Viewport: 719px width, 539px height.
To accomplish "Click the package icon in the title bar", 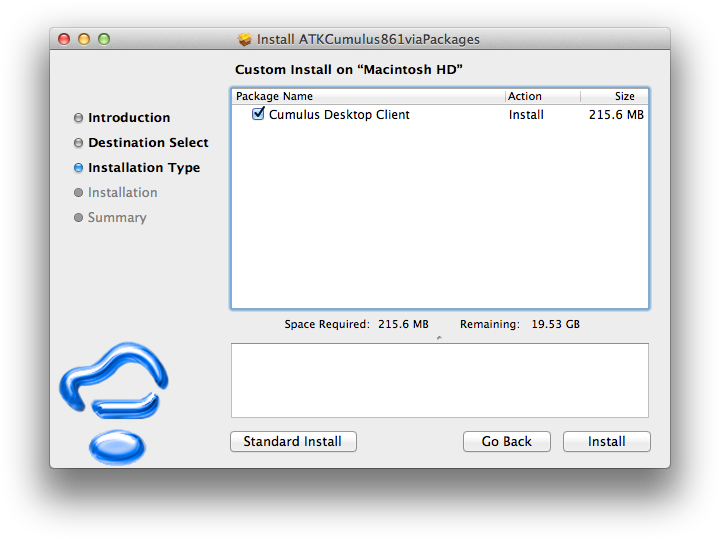I will [245, 40].
